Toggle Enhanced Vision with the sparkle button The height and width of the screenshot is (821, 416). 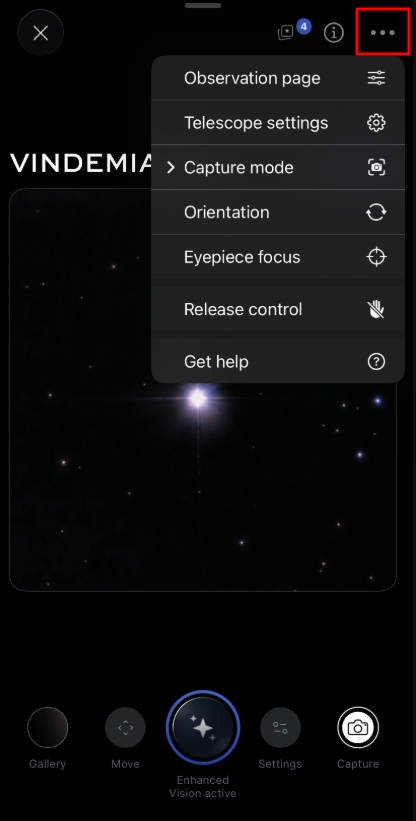coord(203,727)
